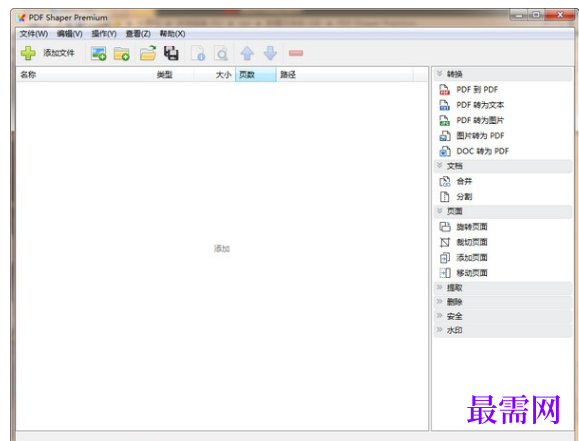
Task: Click the 分割 split icon
Action: click(x=445, y=197)
